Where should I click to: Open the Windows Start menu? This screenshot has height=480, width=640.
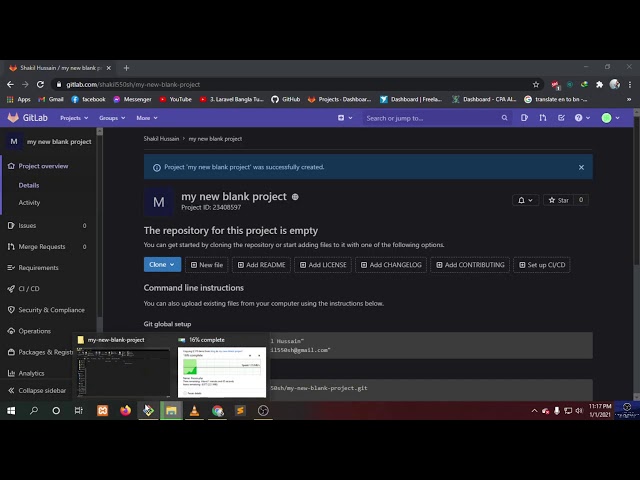tap(11, 411)
